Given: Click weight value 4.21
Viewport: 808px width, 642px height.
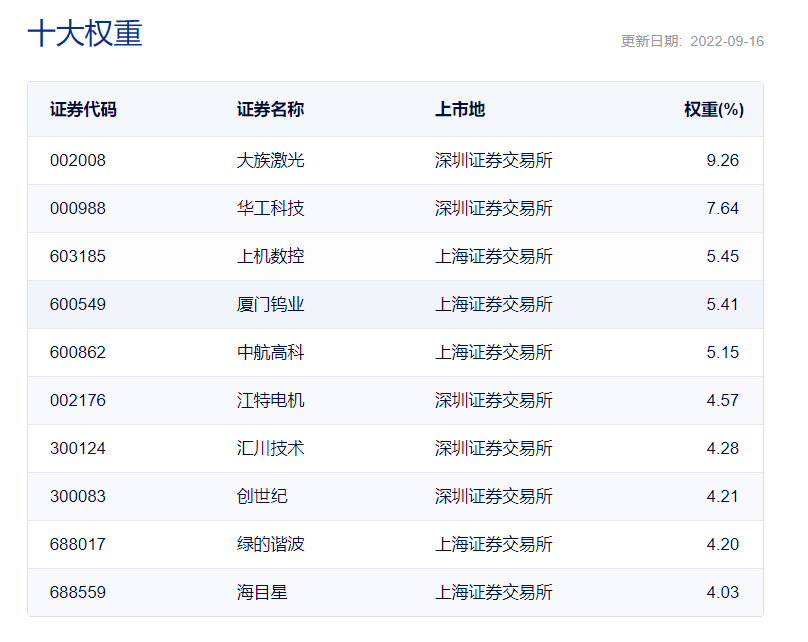Looking at the screenshot, I should pyautogui.click(x=722, y=496).
